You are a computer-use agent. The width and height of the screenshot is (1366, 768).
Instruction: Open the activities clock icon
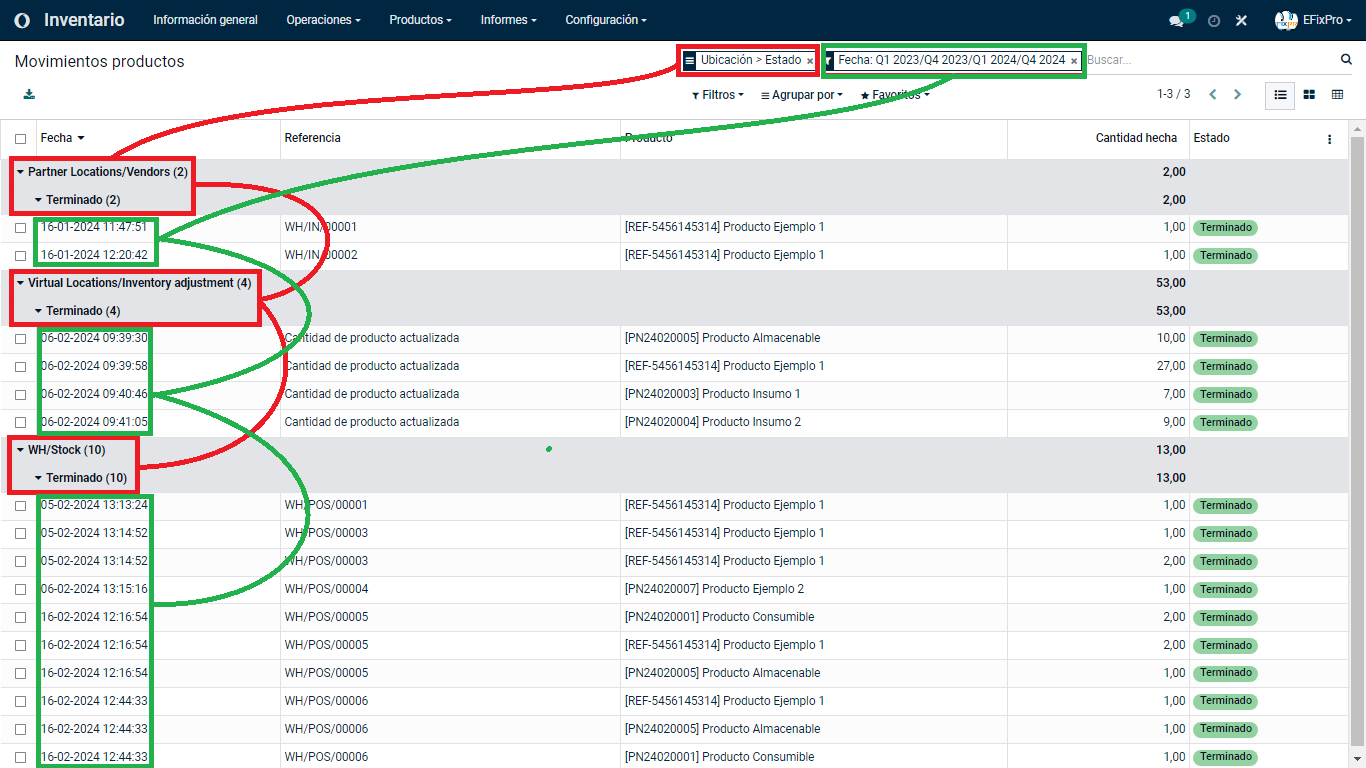coord(1214,21)
